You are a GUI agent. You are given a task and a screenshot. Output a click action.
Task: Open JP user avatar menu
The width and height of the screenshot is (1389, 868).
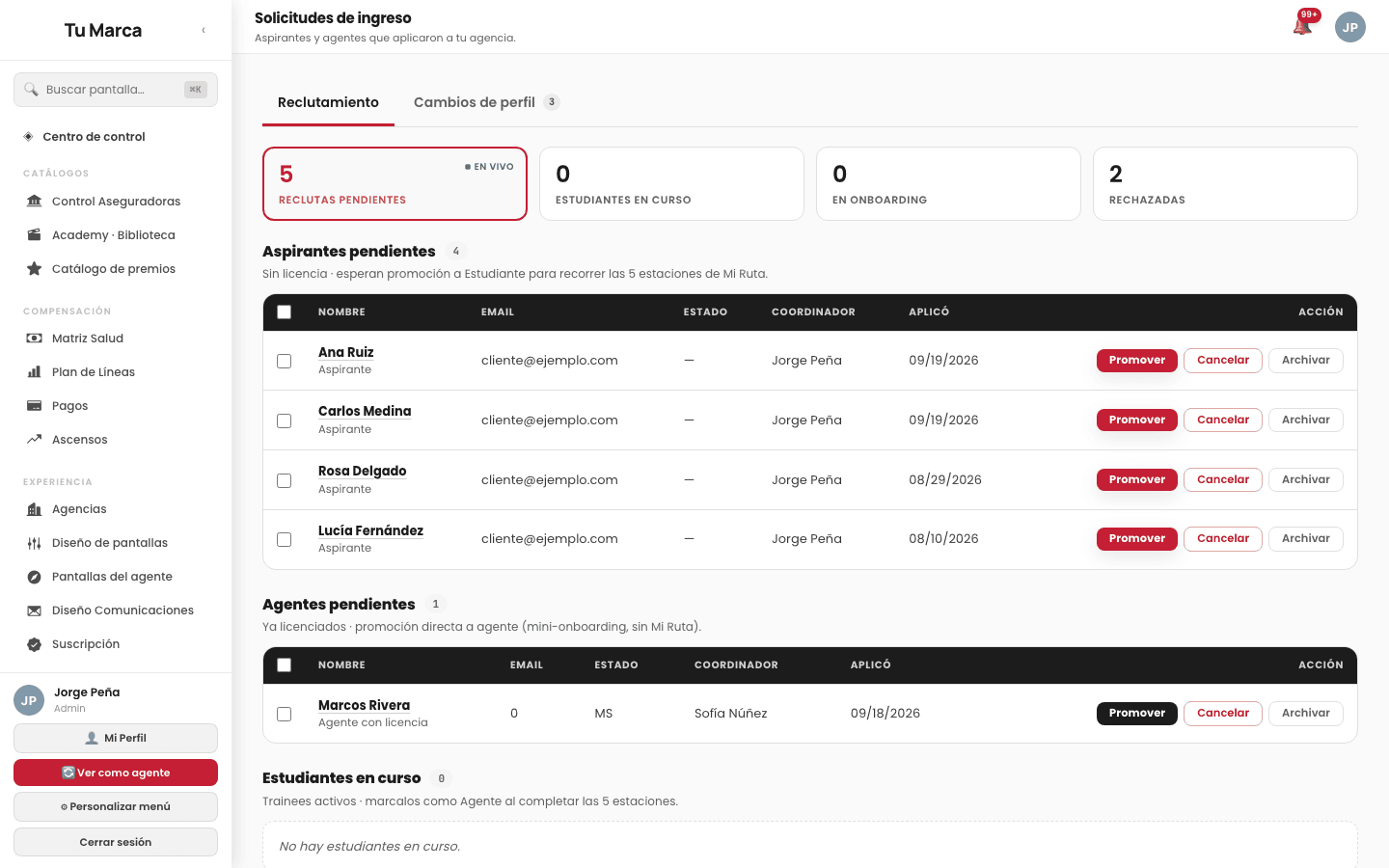pos(1350,27)
